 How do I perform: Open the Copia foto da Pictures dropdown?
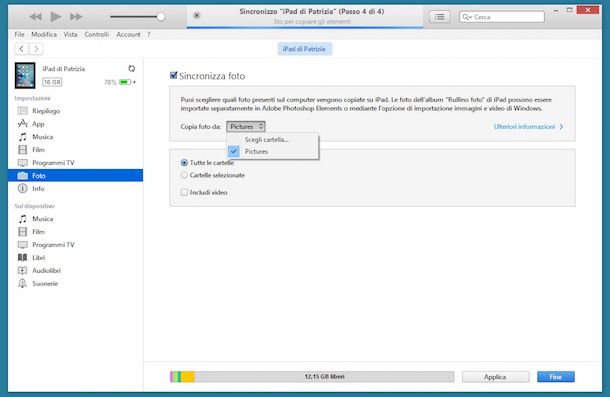pyautogui.click(x=246, y=126)
